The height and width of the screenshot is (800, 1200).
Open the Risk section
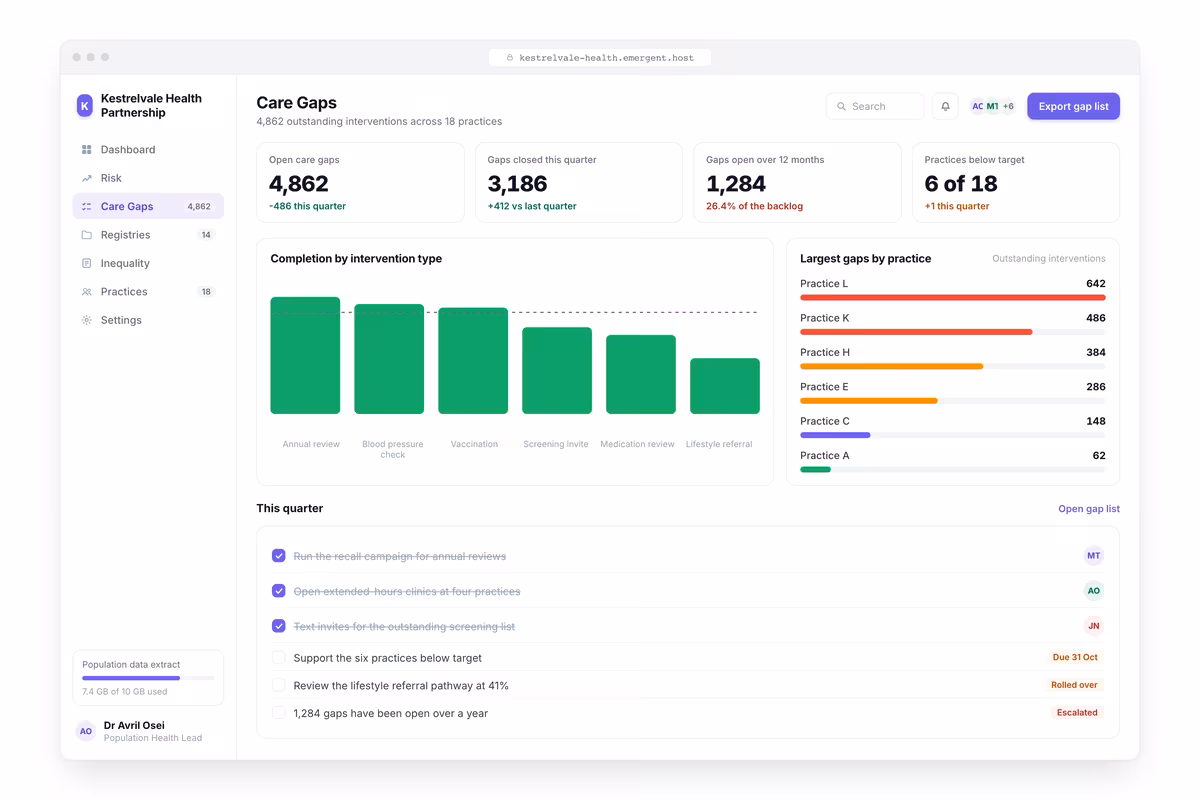pos(148,178)
